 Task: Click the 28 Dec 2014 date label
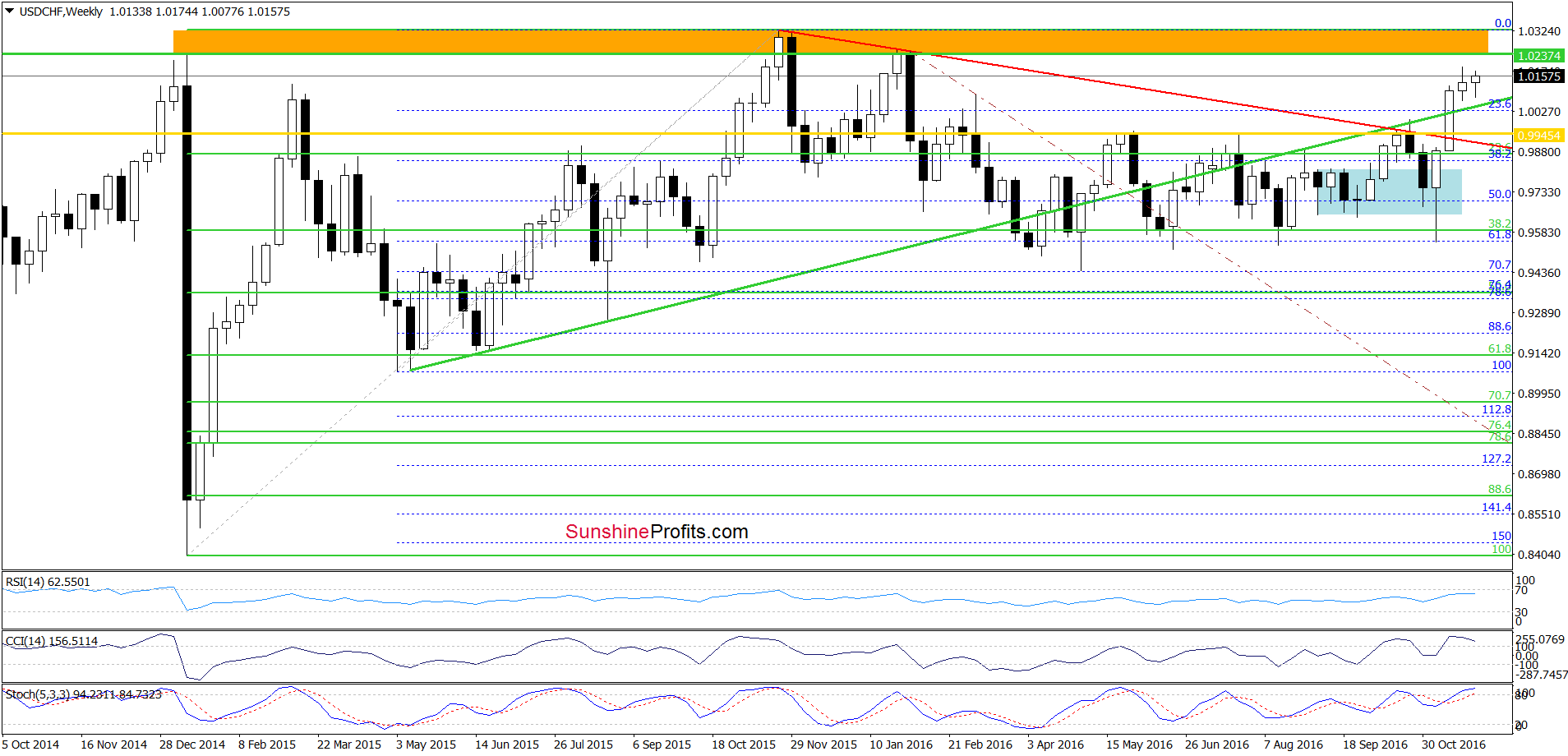click(192, 744)
